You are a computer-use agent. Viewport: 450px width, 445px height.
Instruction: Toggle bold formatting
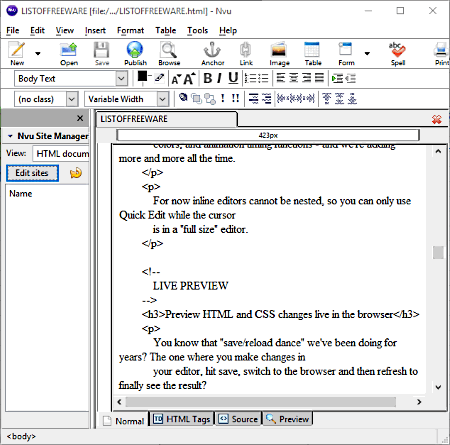(208, 78)
